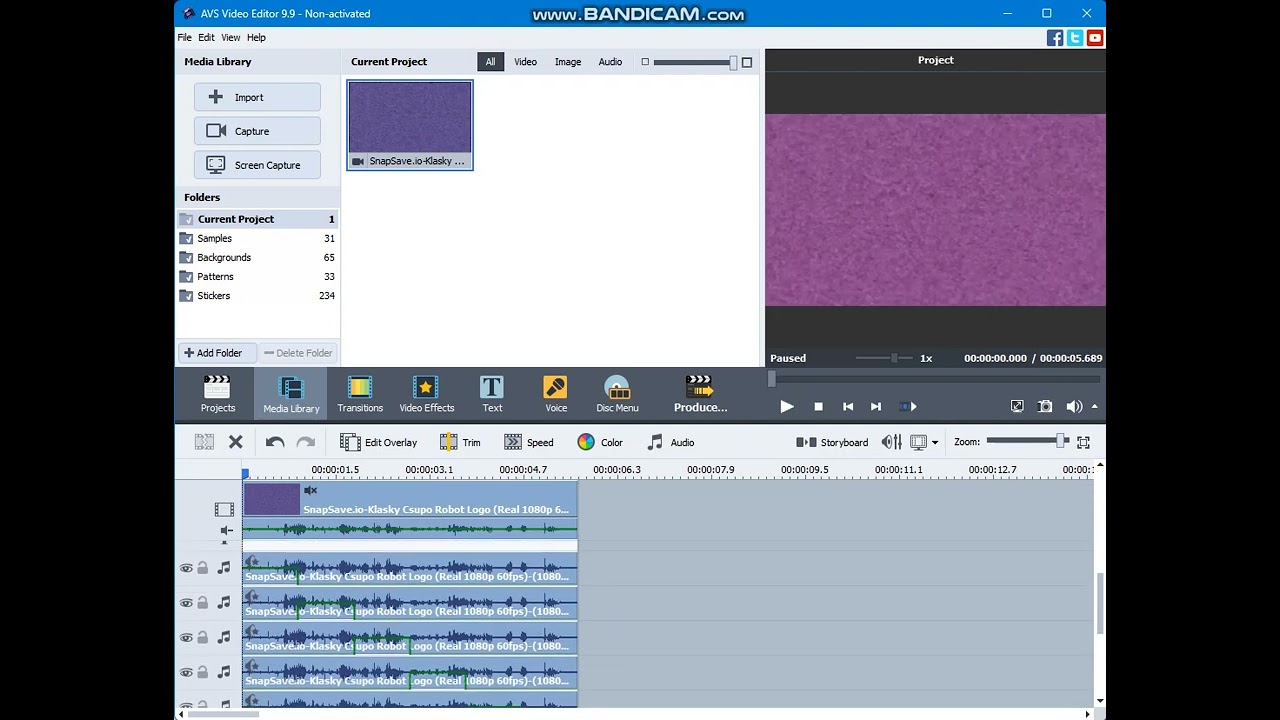The image size is (1280, 720).
Task: Open the timeline view options dropdown
Action: point(935,442)
